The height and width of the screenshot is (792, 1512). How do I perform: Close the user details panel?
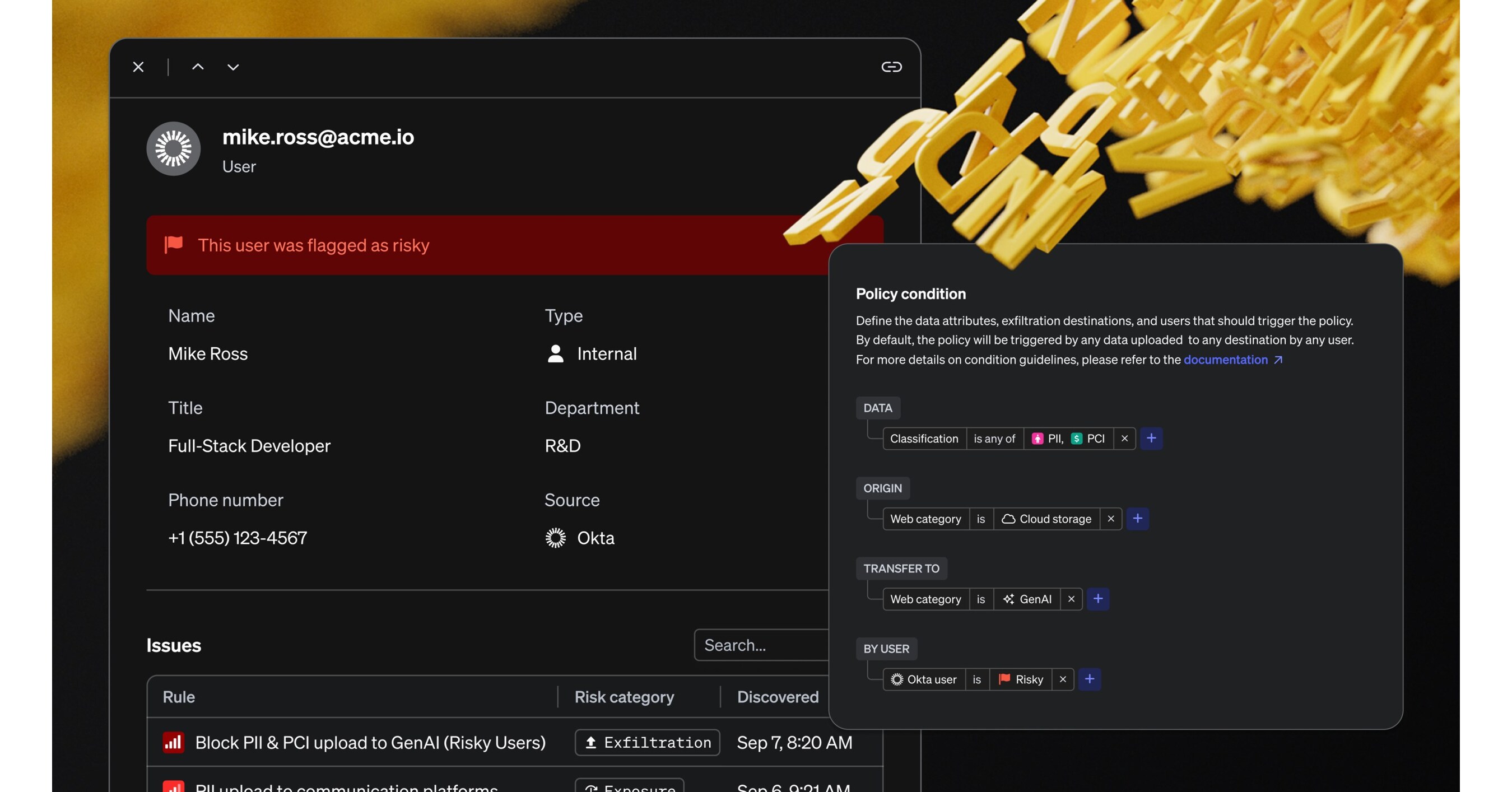click(138, 67)
